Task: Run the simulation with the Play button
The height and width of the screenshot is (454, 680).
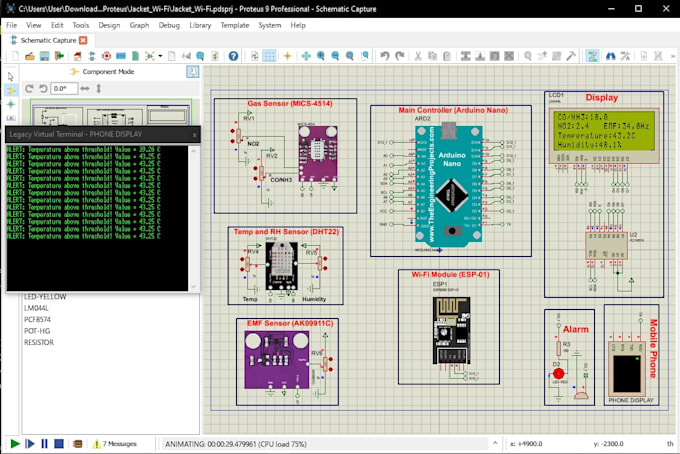Action: click(15, 444)
